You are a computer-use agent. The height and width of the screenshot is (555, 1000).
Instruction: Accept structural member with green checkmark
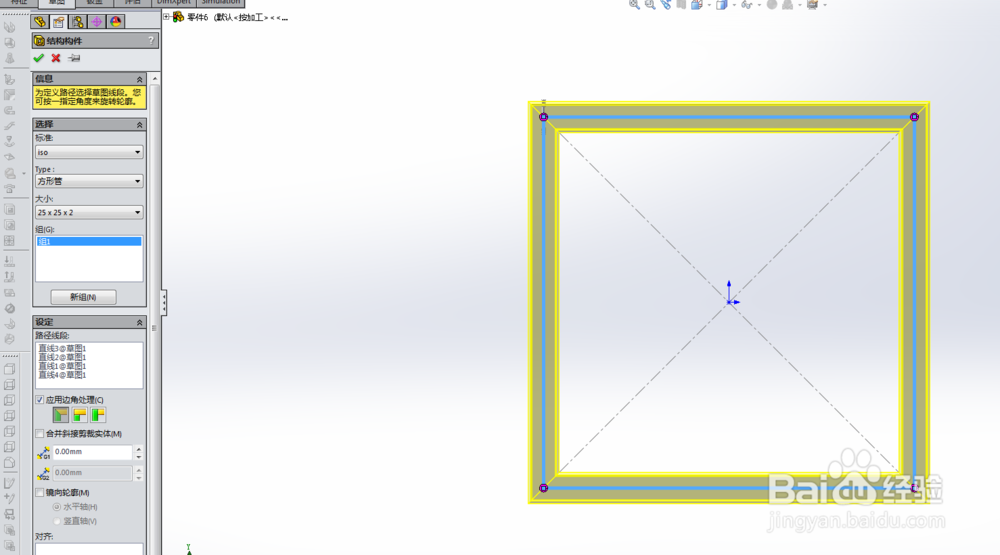[39, 58]
